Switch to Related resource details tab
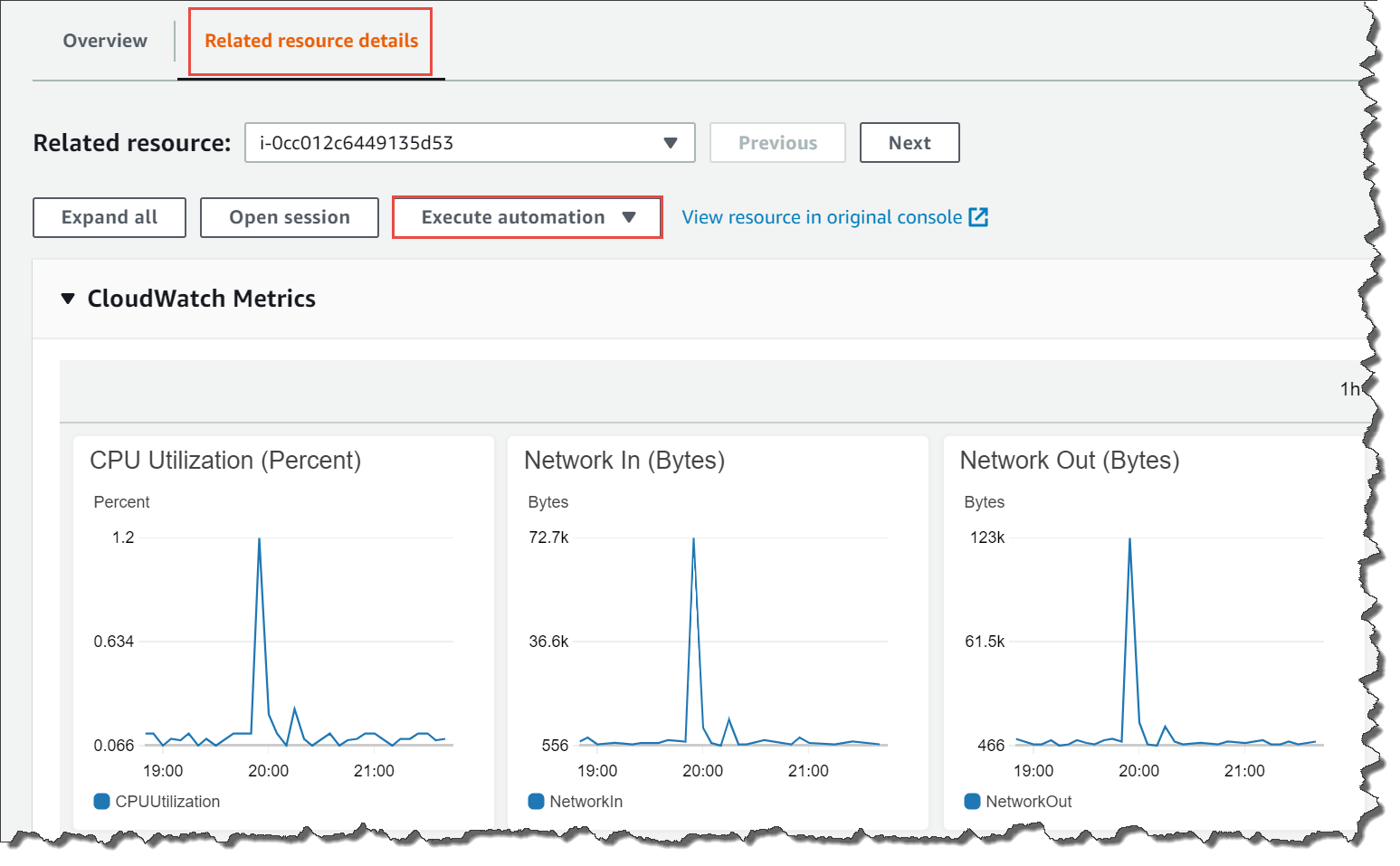 tap(310, 41)
